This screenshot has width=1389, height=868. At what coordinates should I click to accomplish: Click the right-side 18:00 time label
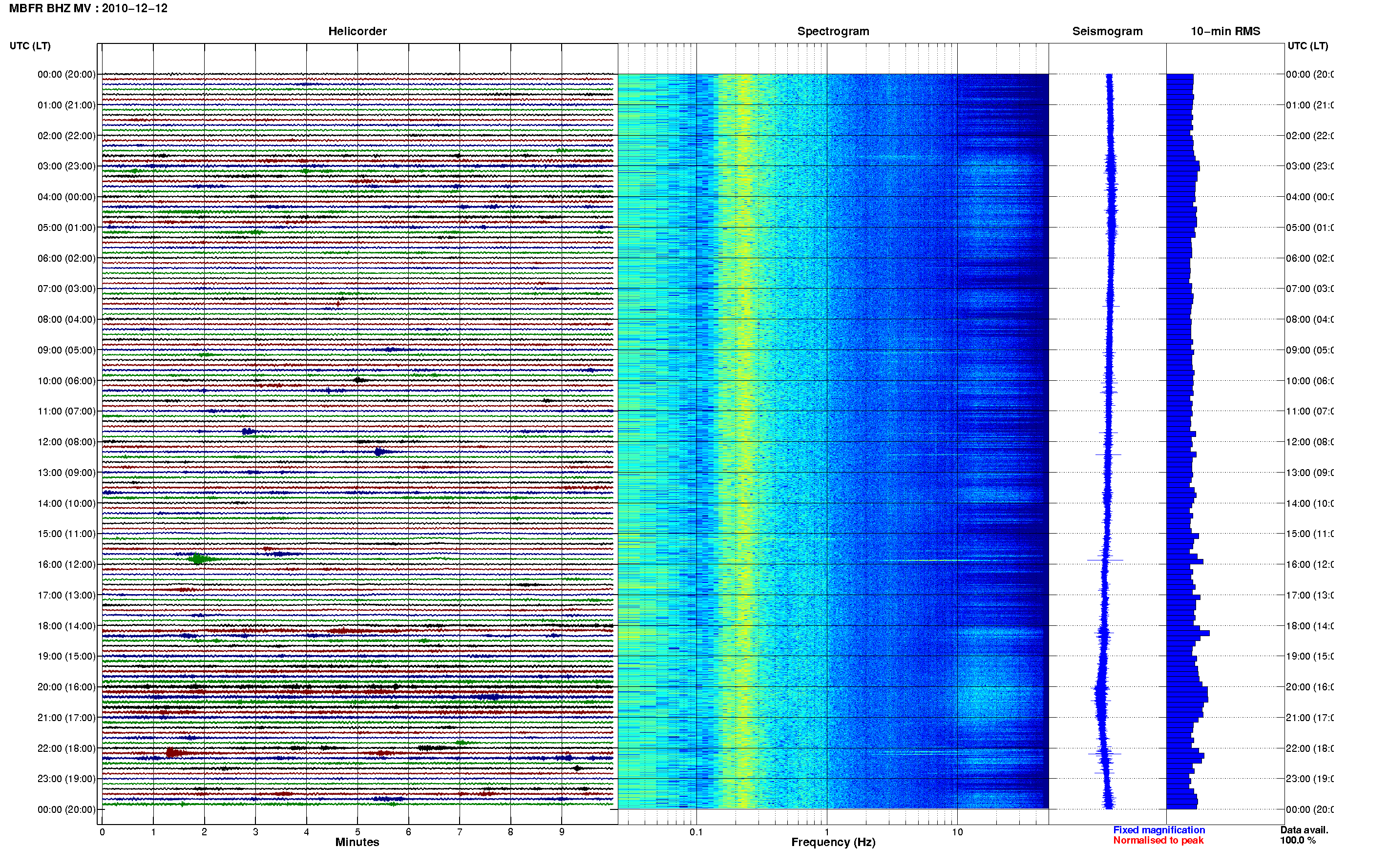(x=1310, y=626)
